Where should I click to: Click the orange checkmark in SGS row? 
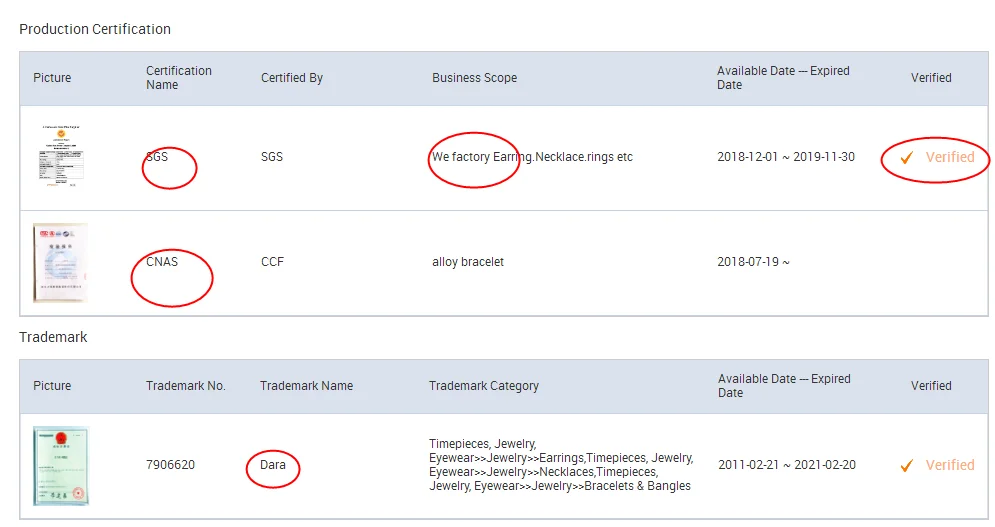907,158
